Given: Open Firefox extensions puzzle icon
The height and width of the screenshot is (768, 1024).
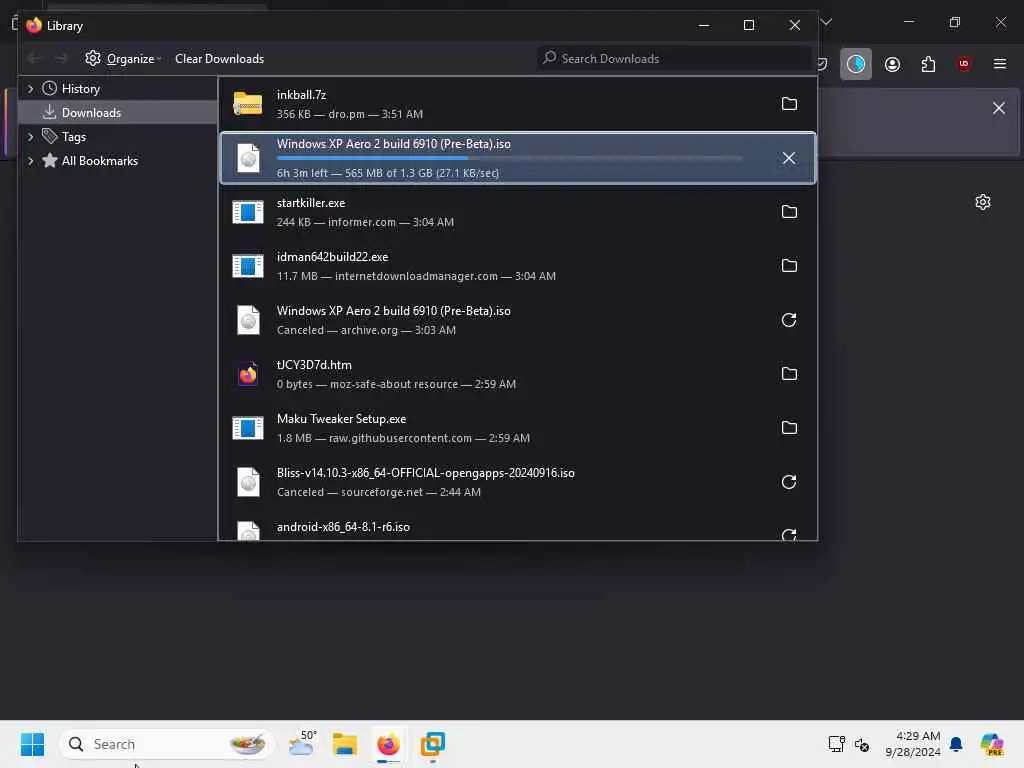Looking at the screenshot, I should coord(928,64).
